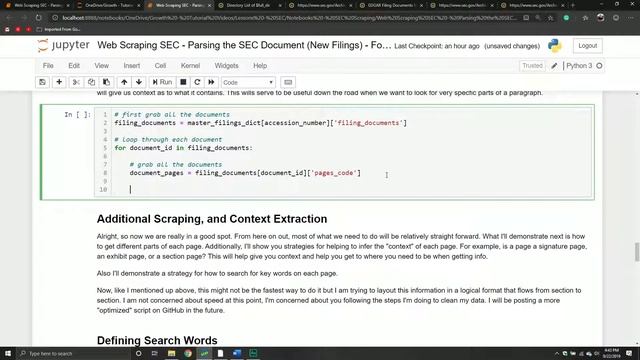Image resolution: width=640 pixels, height=360 pixels.
Task: Restart kernel and run all cells
Action: click(211, 82)
